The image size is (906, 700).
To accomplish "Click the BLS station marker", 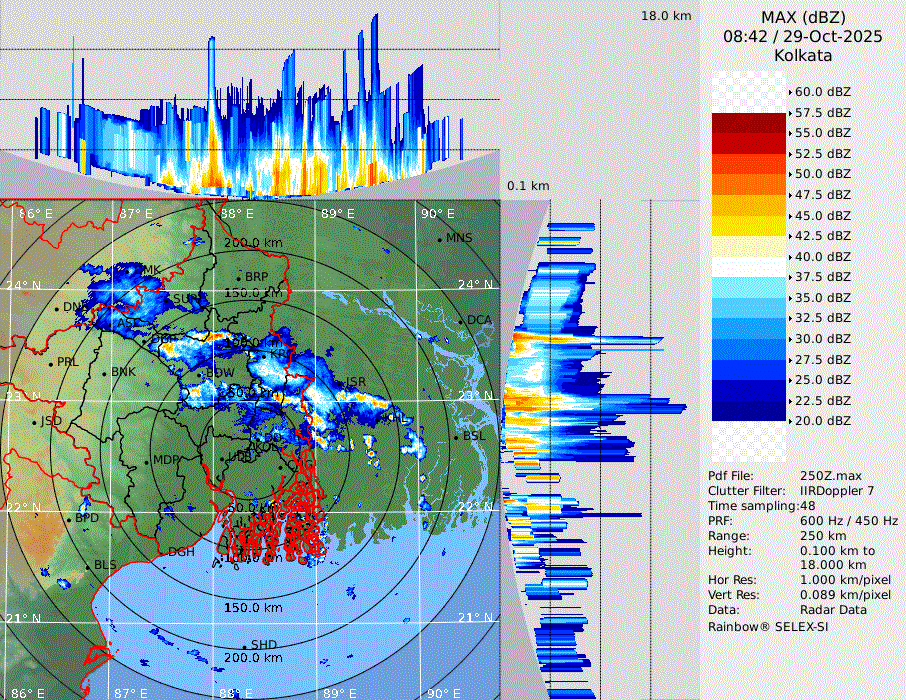I will [89, 566].
